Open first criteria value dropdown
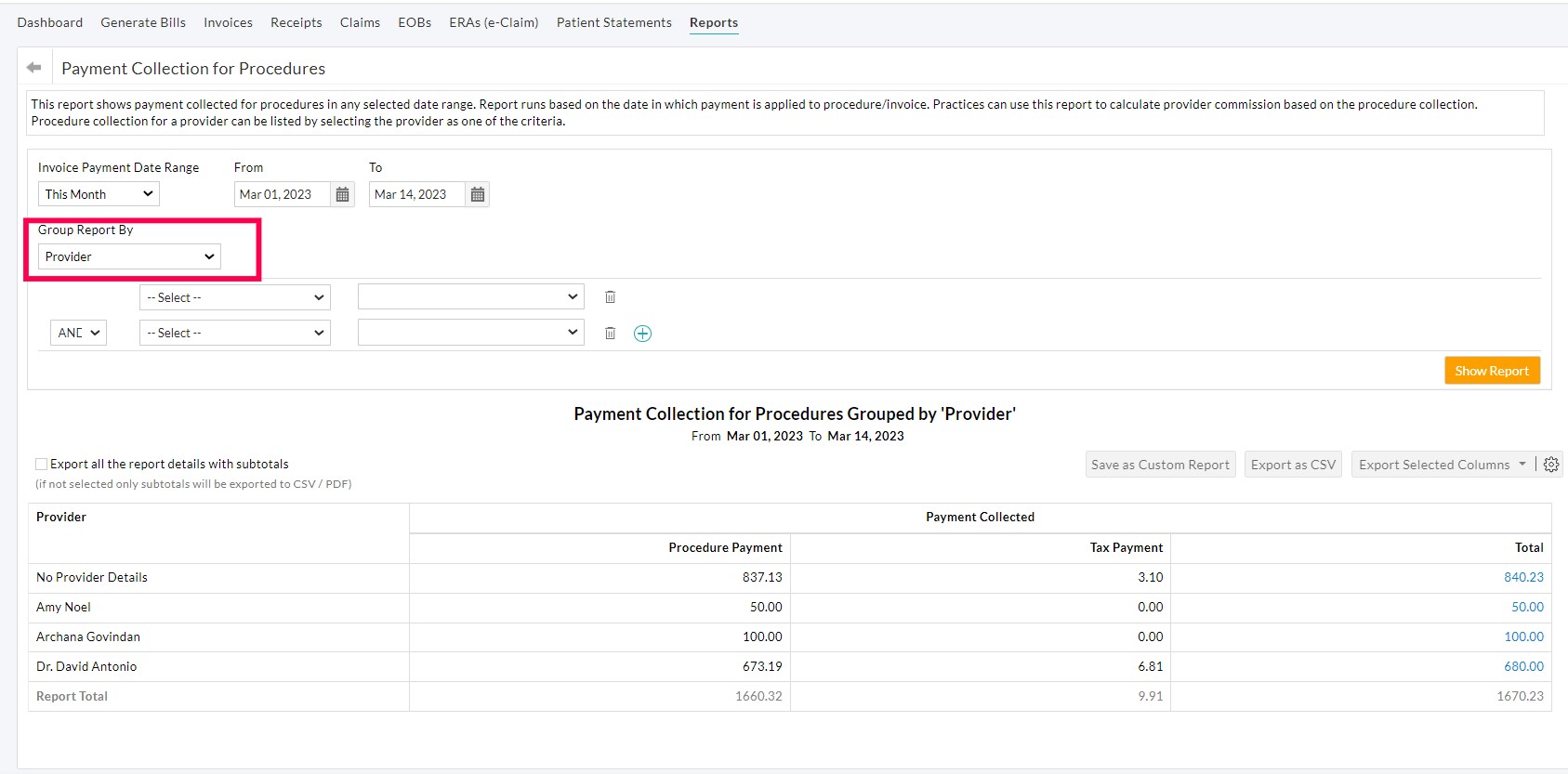 pos(470,297)
